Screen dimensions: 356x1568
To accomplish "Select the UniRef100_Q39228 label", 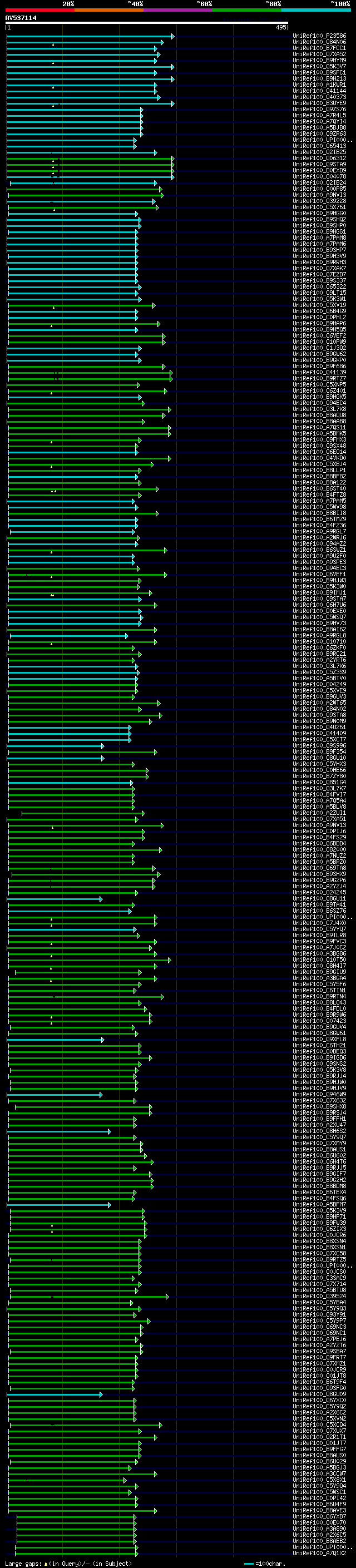I will tap(319, 201).
